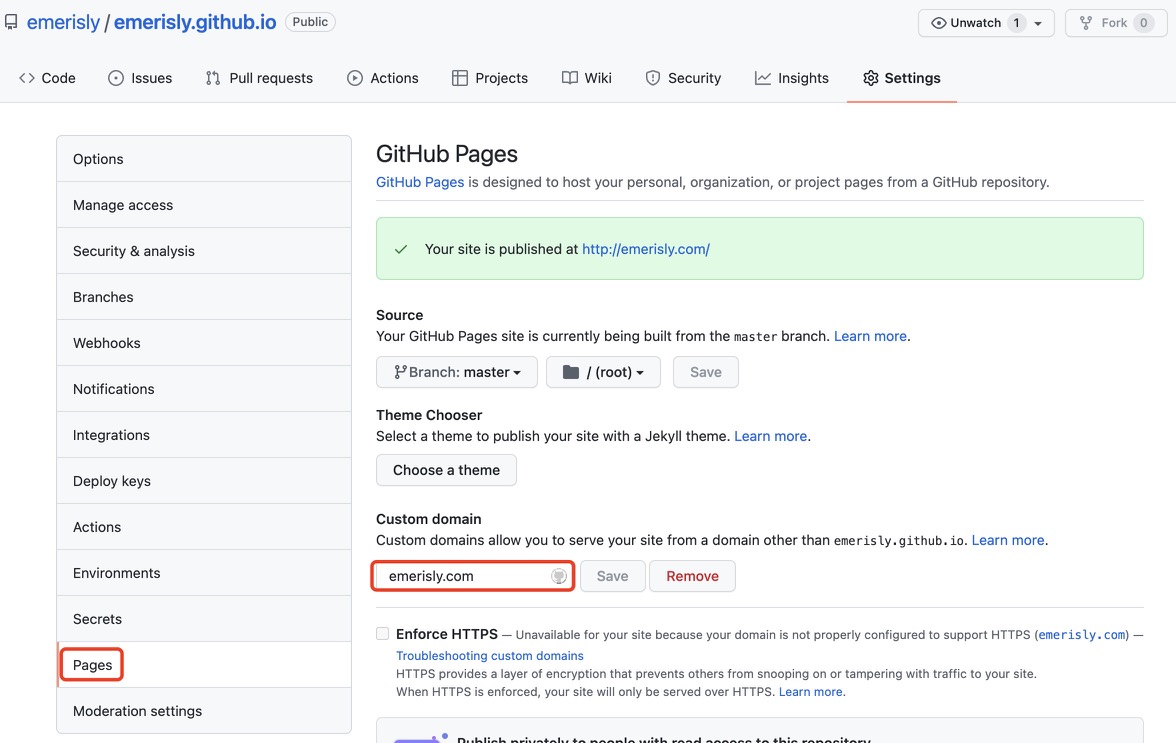Expand the / (root) folder dropdown
Viewport: 1176px width, 743px height.
tap(603, 372)
